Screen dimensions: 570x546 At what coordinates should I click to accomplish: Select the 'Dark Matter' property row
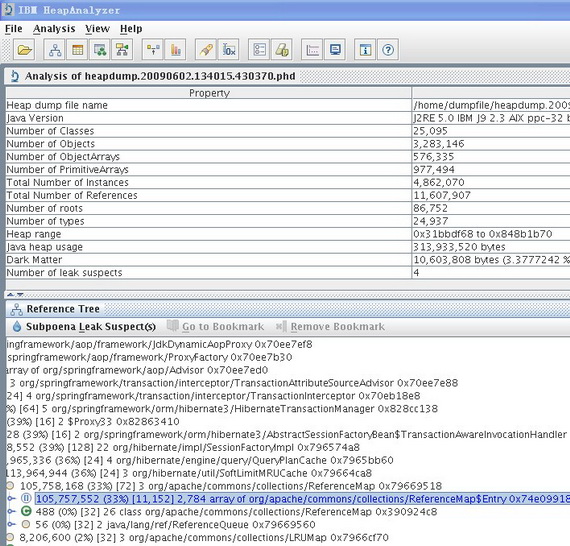pos(288,260)
